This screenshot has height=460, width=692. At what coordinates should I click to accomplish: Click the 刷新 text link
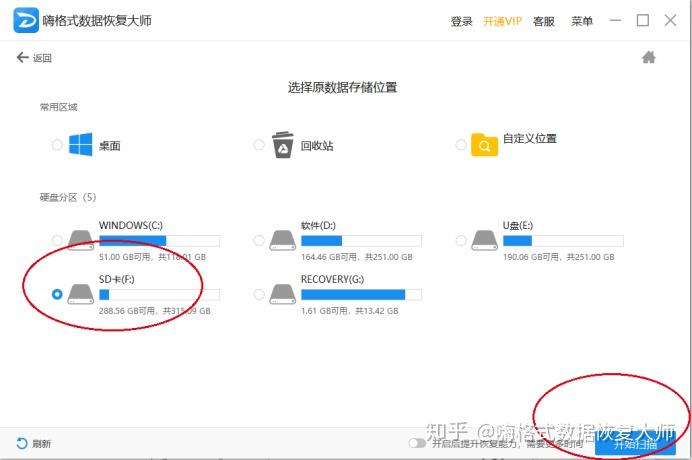pyautogui.click(x=41, y=444)
